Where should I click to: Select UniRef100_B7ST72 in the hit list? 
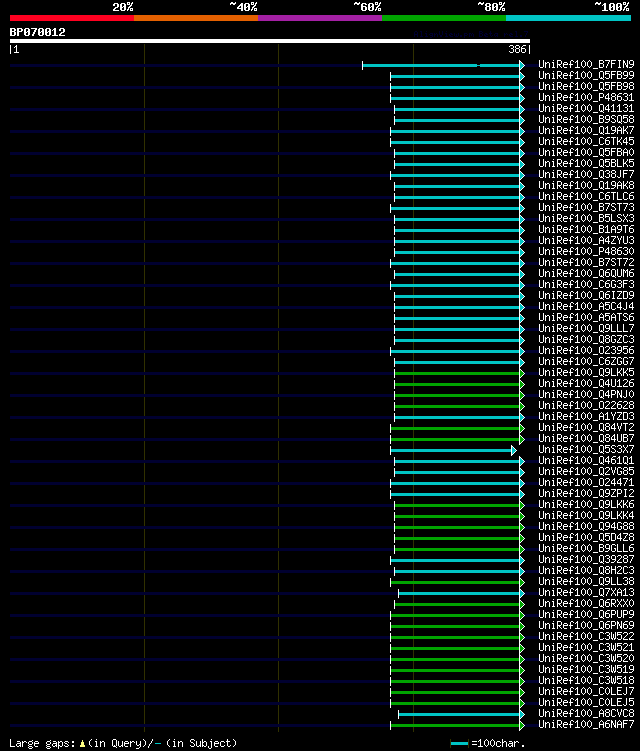coord(586,262)
